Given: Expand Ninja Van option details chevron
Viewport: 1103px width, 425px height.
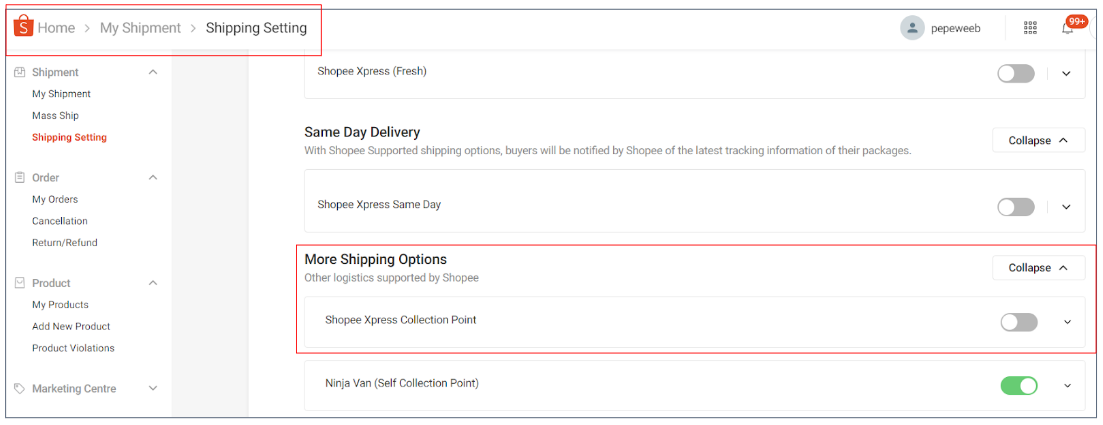Looking at the screenshot, I should pos(1067,385).
